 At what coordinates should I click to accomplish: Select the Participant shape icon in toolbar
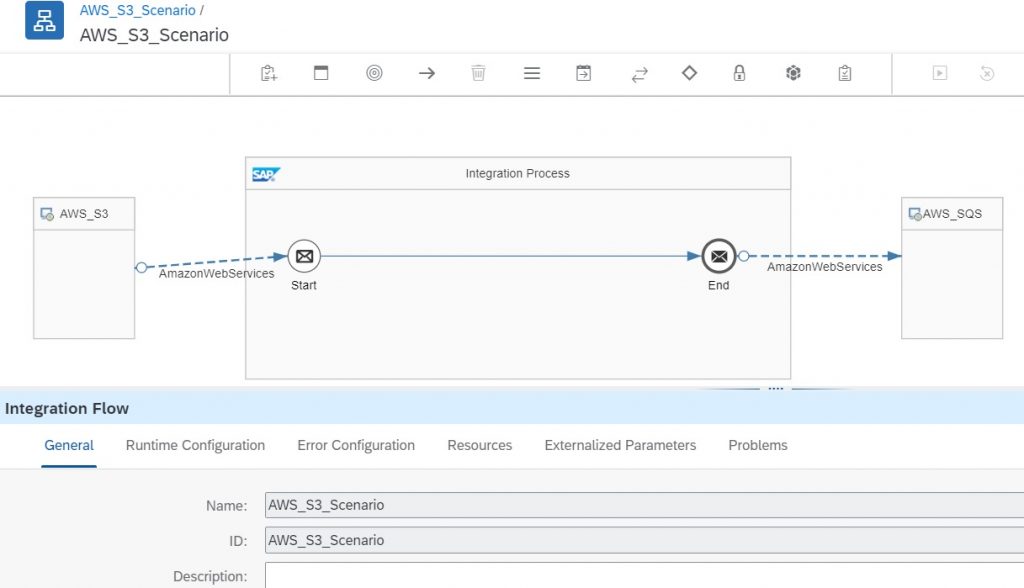click(x=321, y=73)
